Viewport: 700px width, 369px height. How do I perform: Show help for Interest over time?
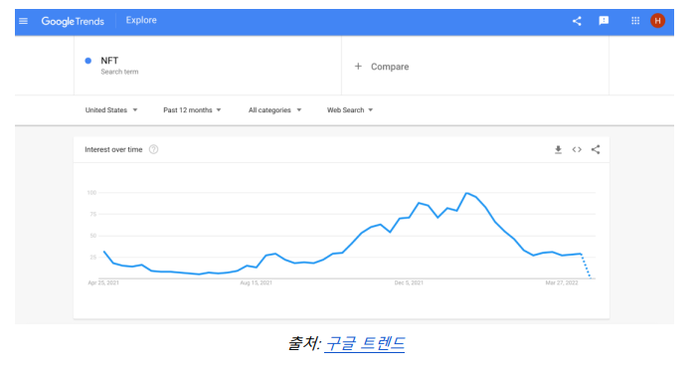click(x=153, y=149)
